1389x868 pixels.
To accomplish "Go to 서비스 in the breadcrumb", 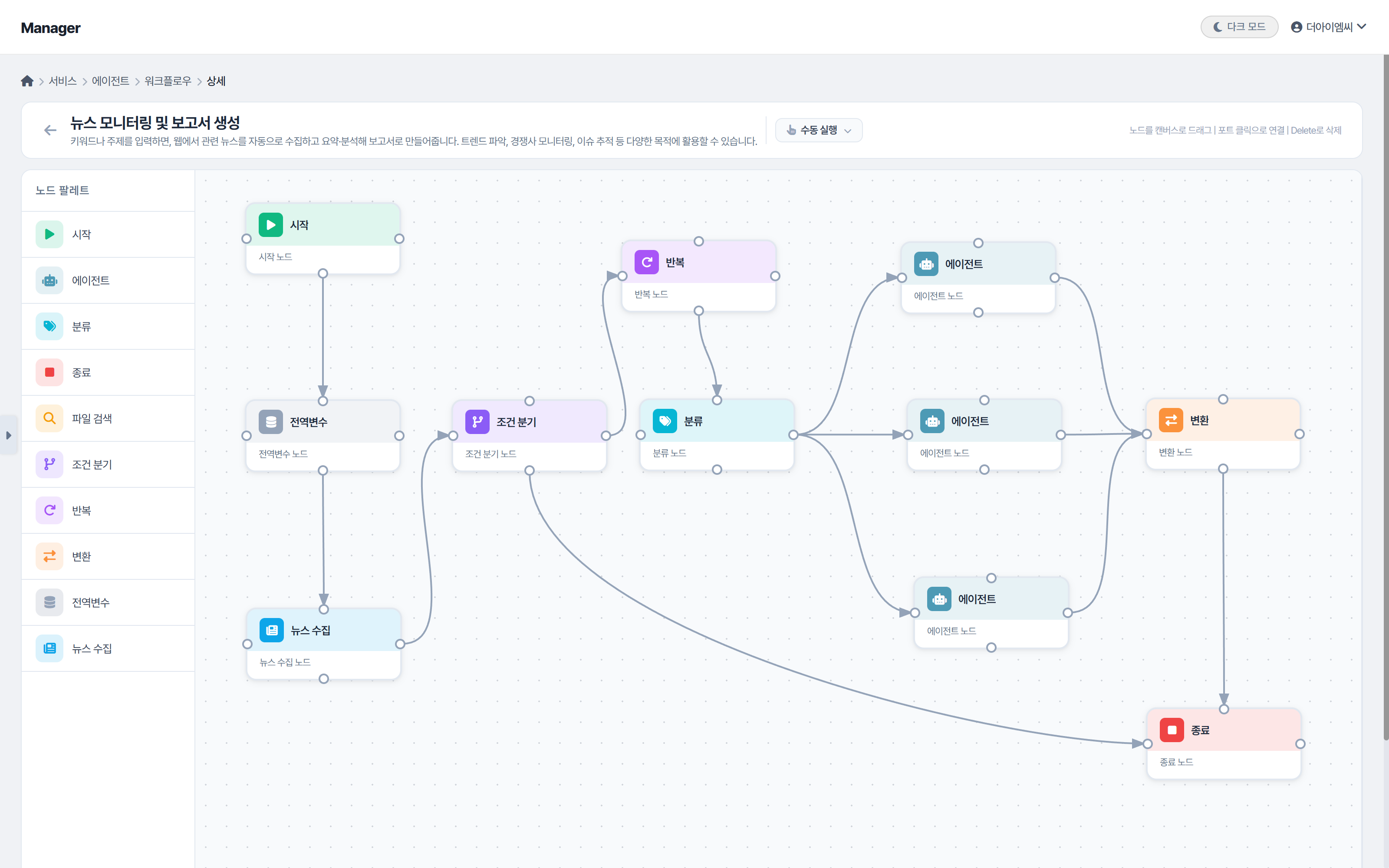I will [63, 81].
